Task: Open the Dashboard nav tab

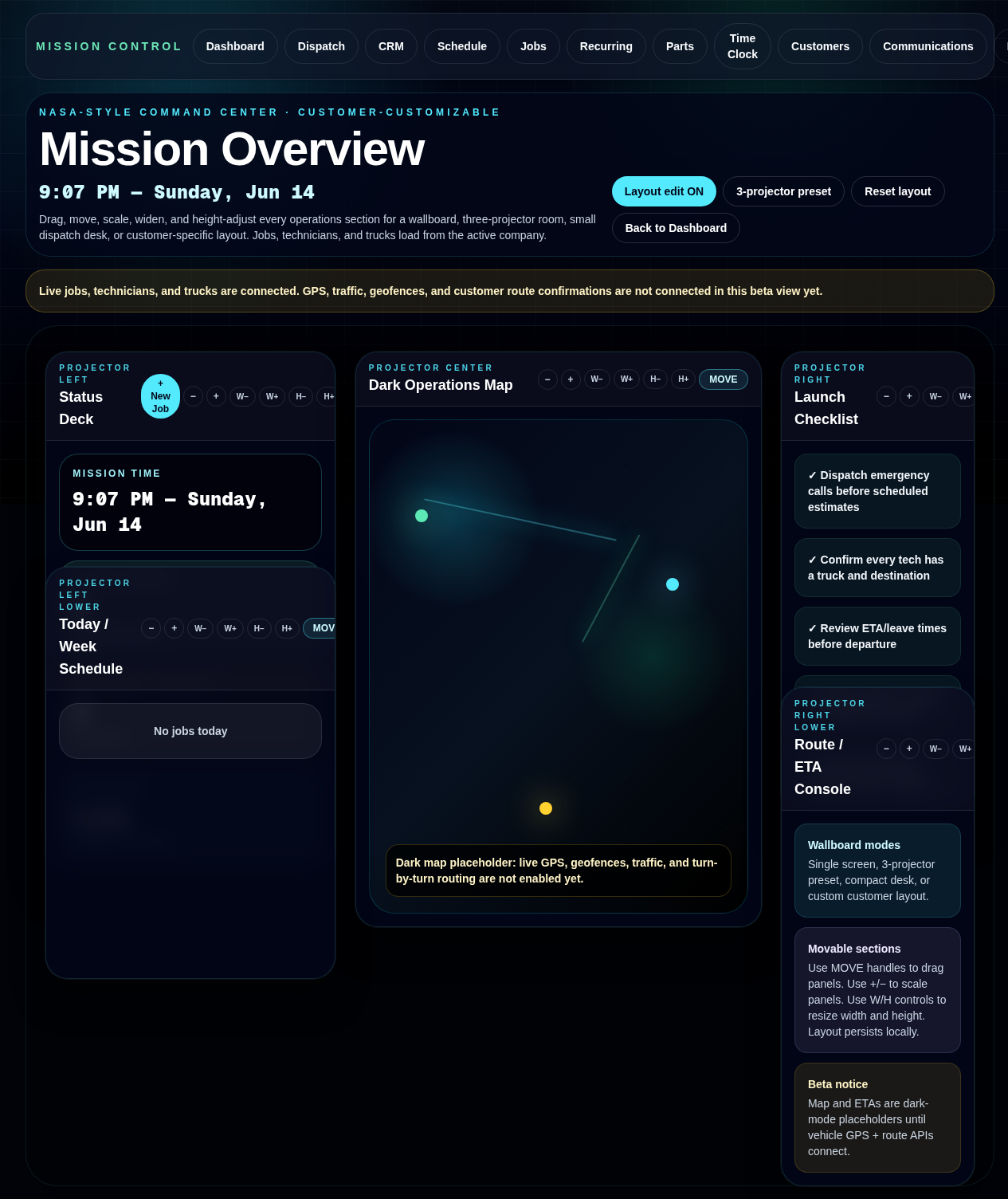Action: pos(235,46)
